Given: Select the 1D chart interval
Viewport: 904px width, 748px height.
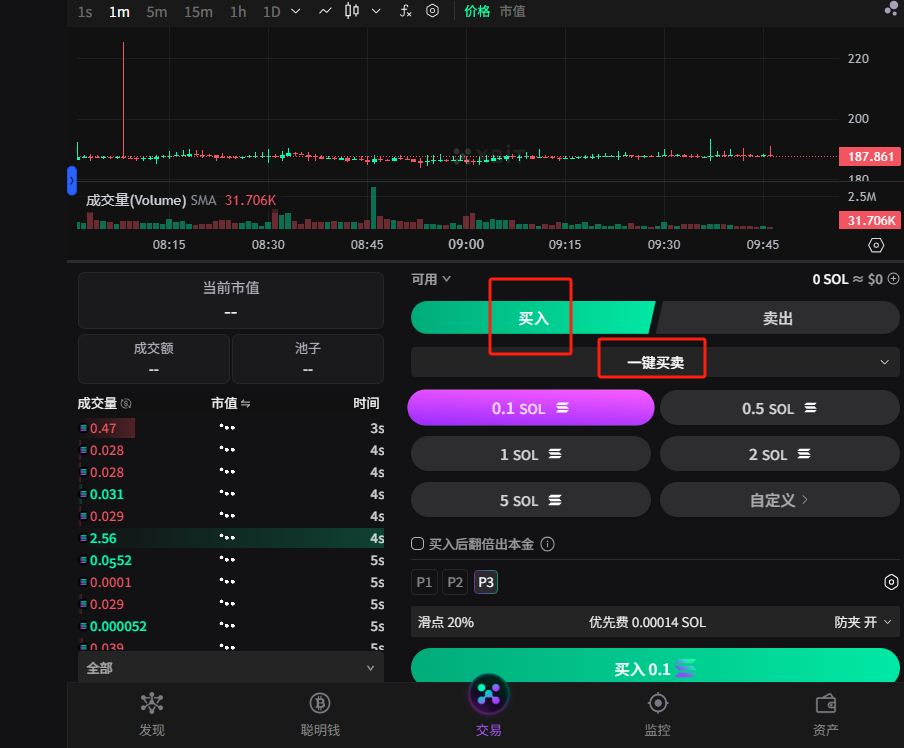Looking at the screenshot, I should (272, 12).
